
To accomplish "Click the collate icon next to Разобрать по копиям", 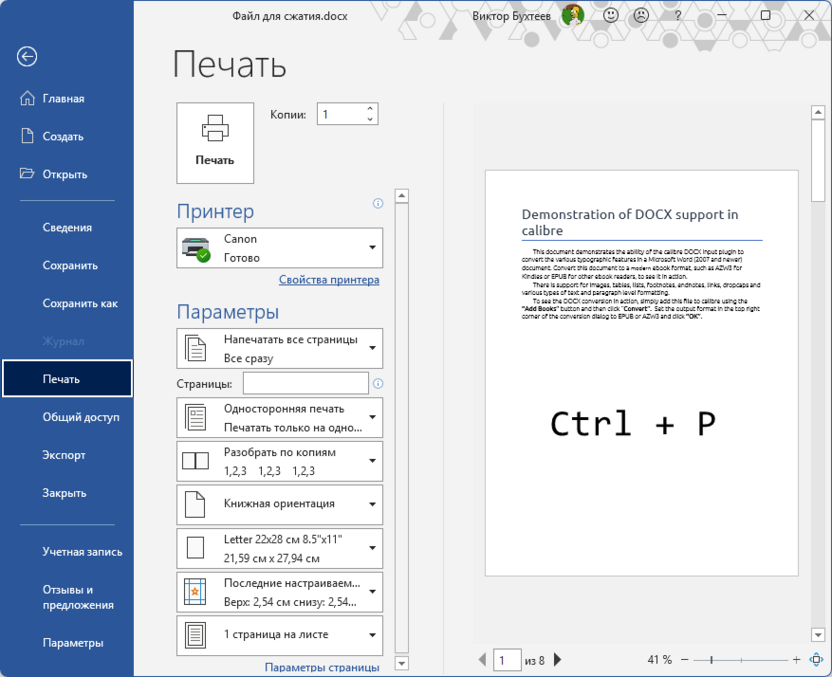I will pos(196,460).
